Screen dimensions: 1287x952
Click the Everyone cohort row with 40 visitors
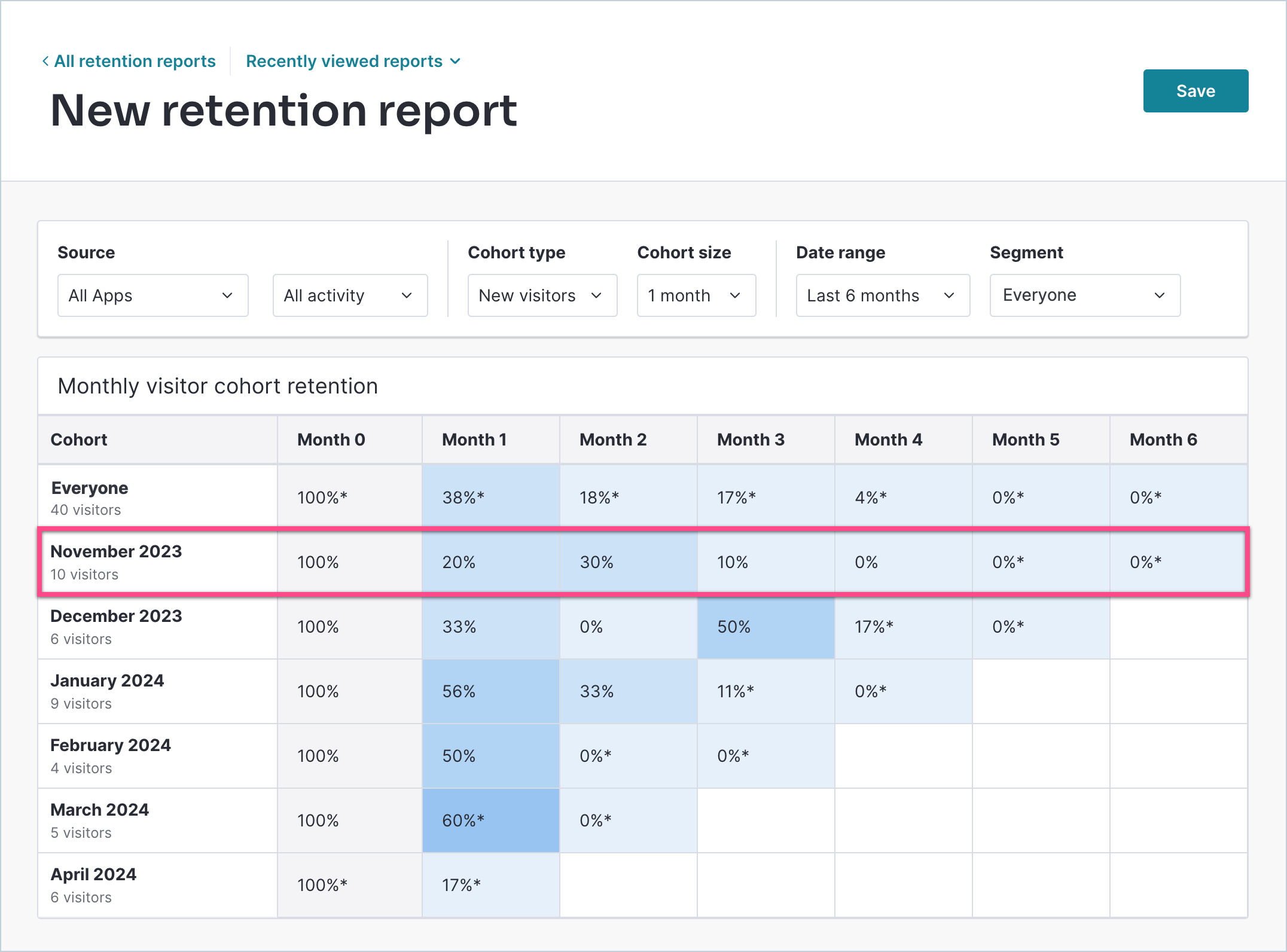click(x=90, y=496)
